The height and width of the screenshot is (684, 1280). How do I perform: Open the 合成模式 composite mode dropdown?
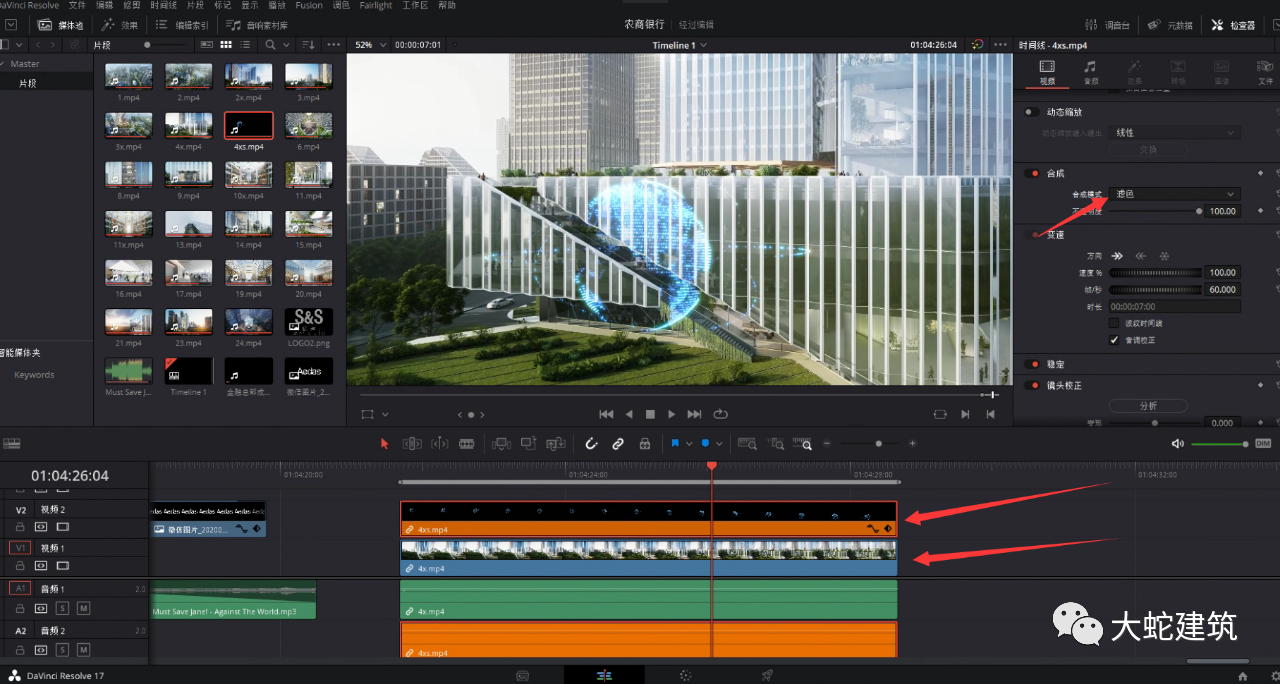(1175, 194)
